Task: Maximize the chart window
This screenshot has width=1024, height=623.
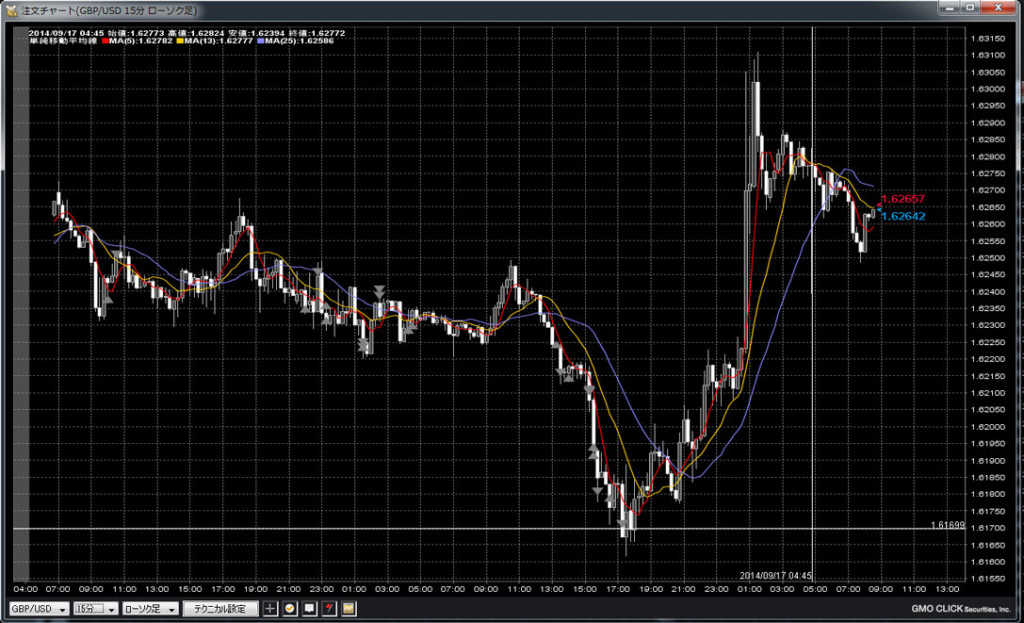Action: (969, 7)
